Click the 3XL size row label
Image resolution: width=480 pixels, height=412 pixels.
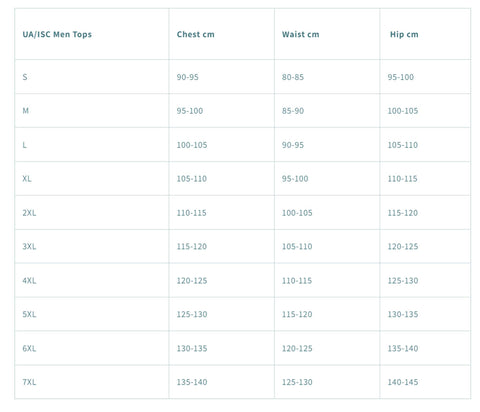[x=29, y=246]
